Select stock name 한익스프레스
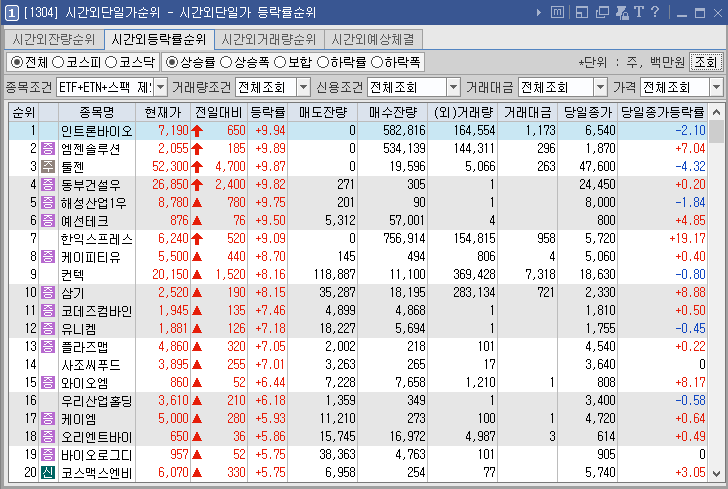 tap(97, 239)
